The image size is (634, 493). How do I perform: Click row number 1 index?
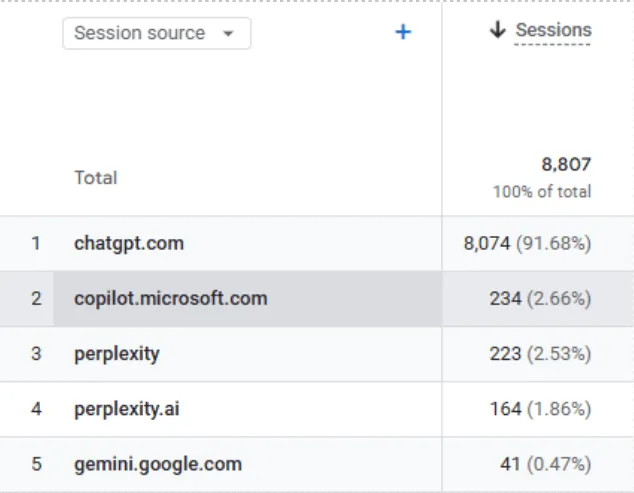[x=36, y=243]
